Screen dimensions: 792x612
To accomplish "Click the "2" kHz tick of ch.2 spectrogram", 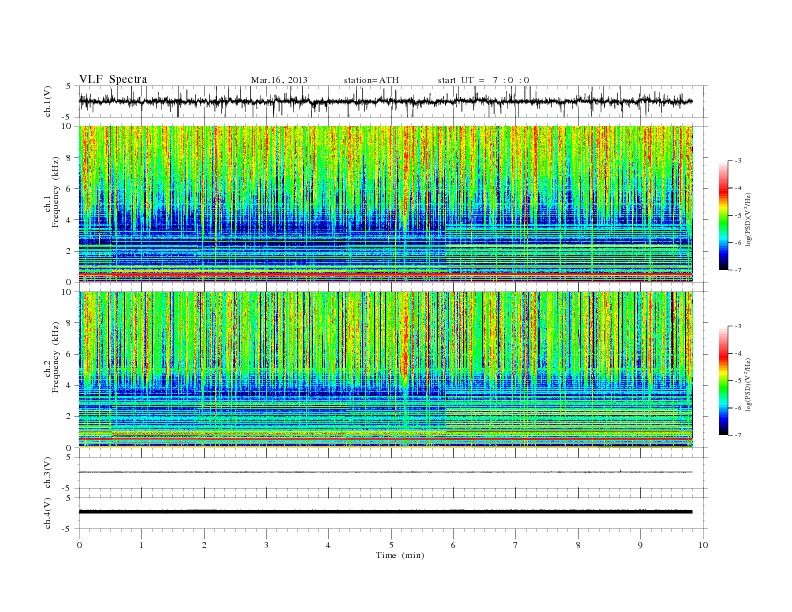I will 70,417.
